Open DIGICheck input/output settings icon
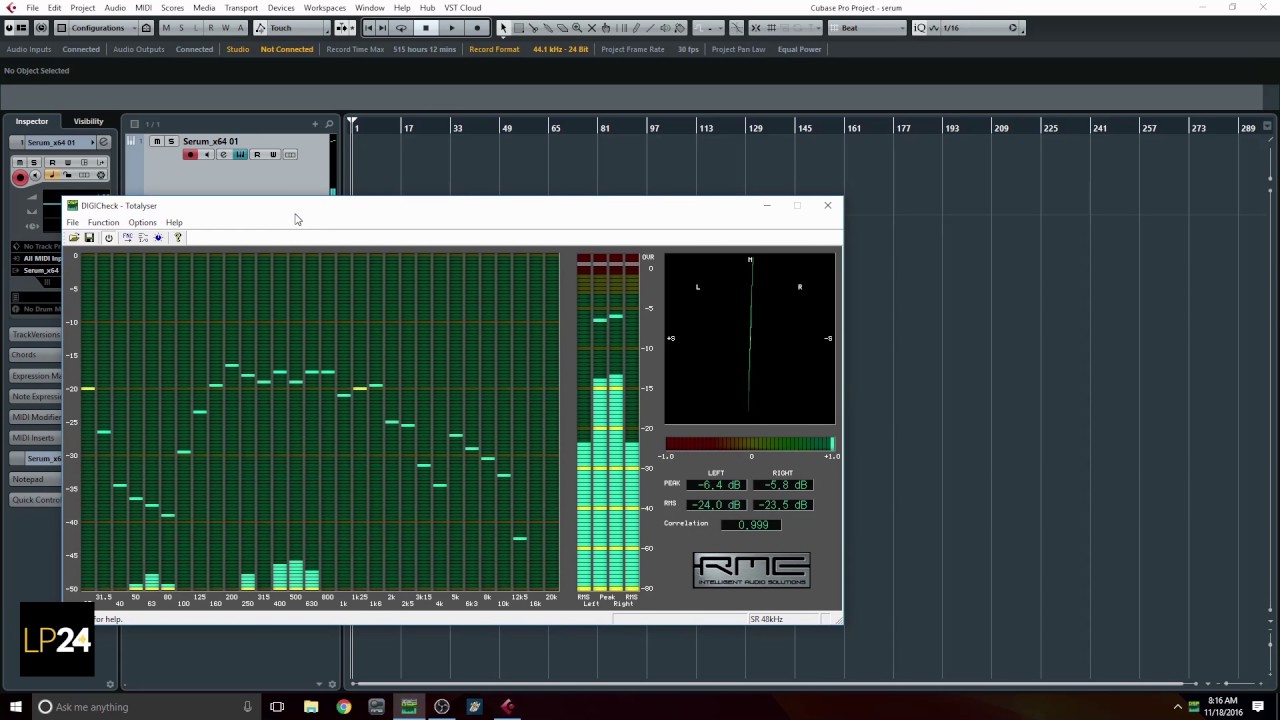1280x720 pixels. [143, 237]
